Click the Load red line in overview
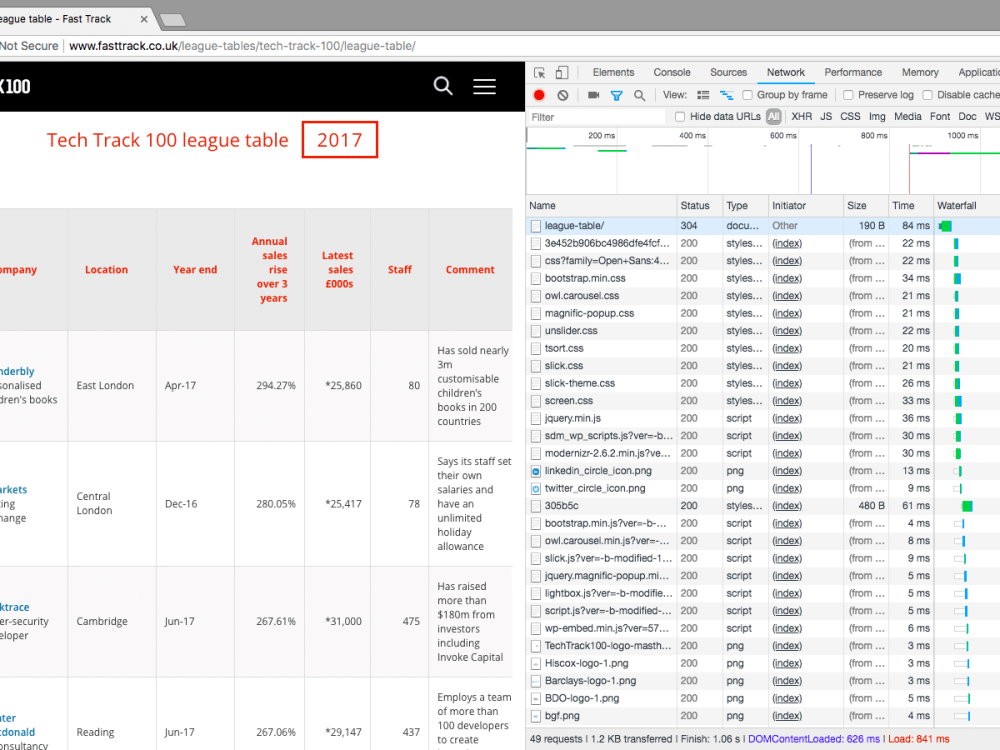This screenshot has width=1000, height=750. click(909, 168)
